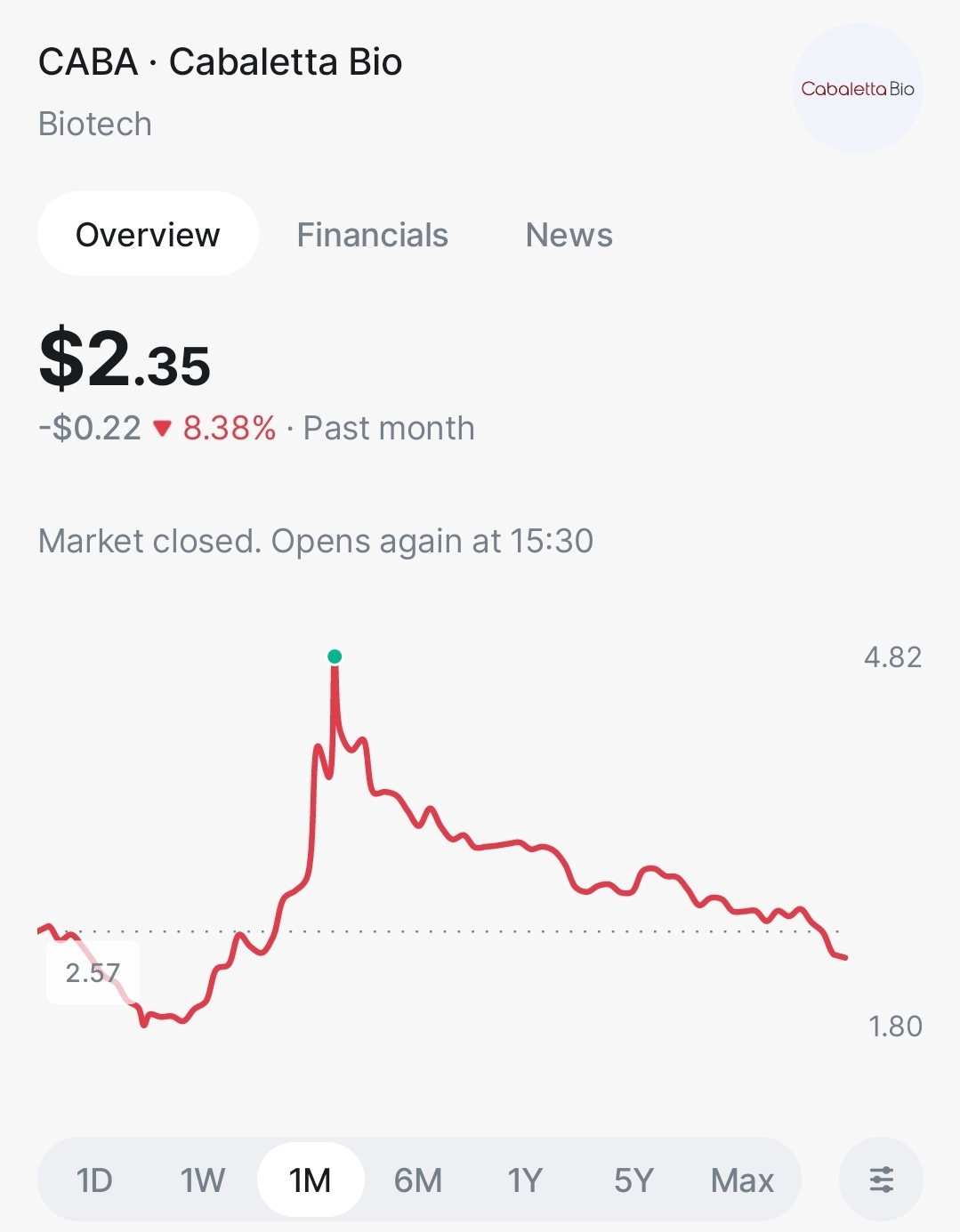
Task: Tap the Cabaletta Bio logo
Action: coord(858,89)
